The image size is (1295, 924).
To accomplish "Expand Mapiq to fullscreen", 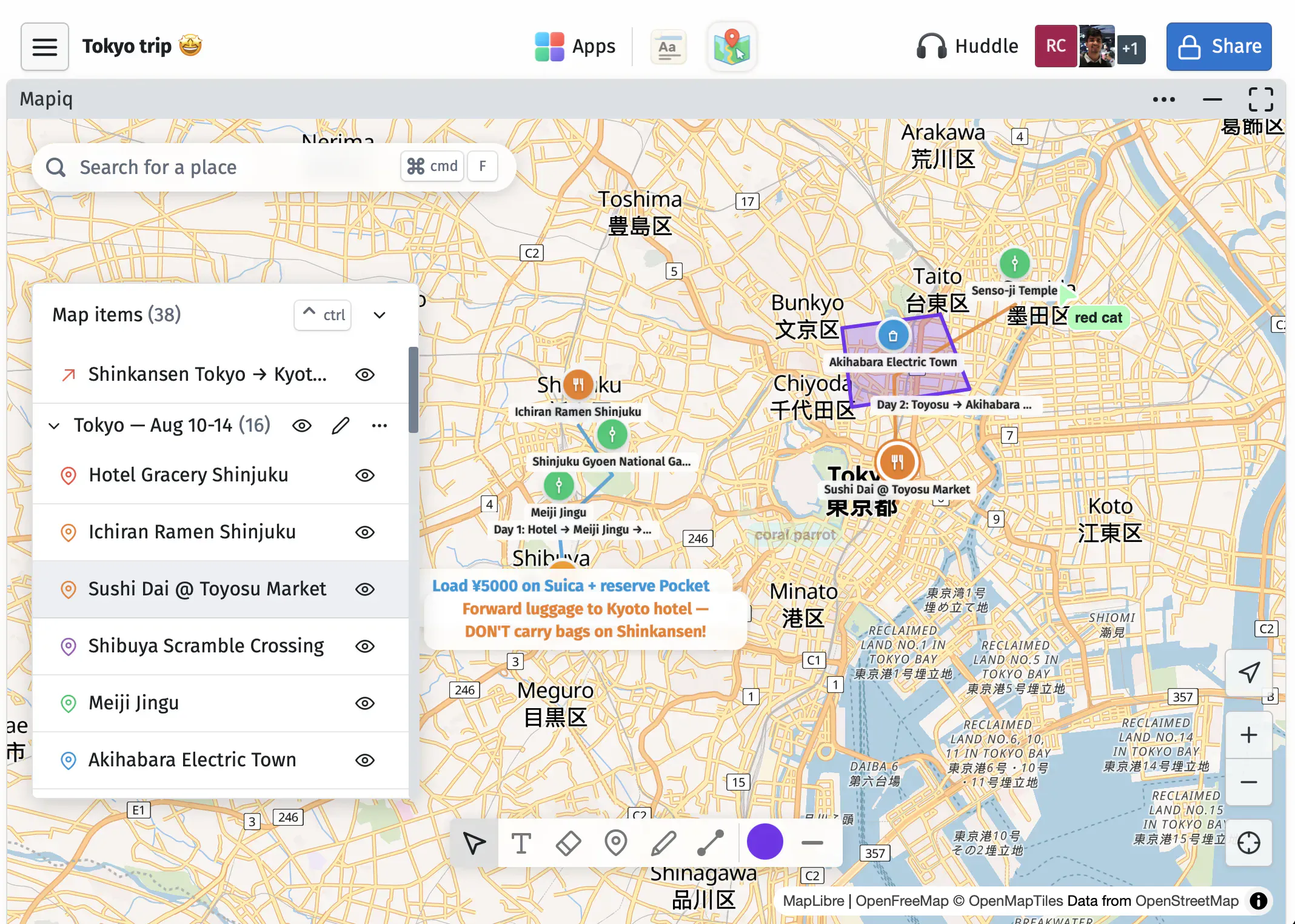I will click(1260, 99).
